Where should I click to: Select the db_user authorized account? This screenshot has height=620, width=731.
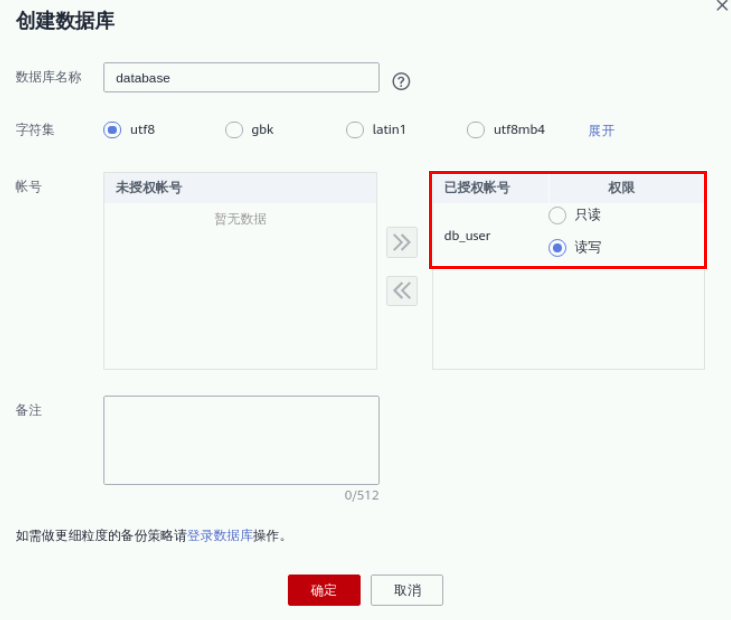pyautogui.click(x=467, y=236)
